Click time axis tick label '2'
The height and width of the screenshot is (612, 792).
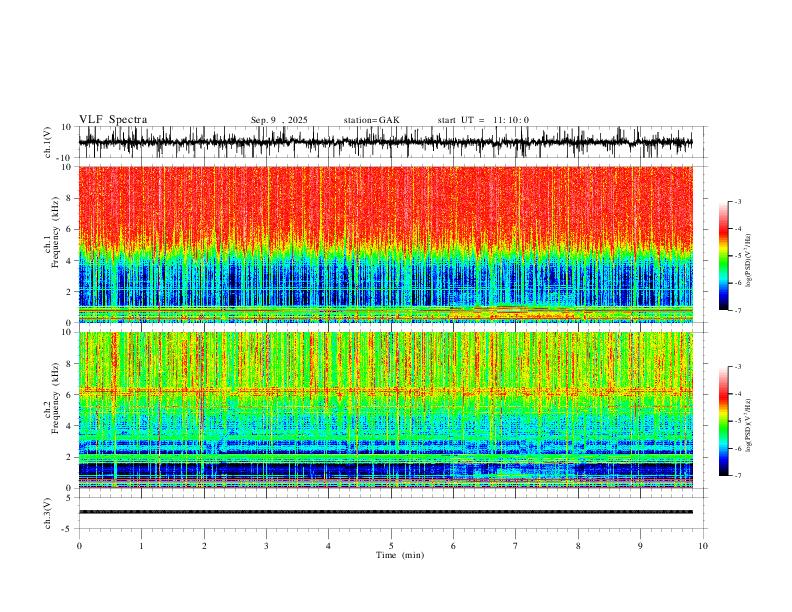pyautogui.click(x=204, y=545)
